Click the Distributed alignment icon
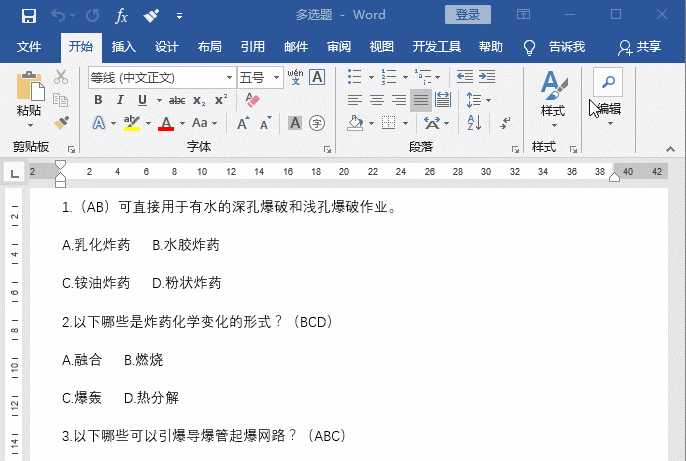686x461 pixels. (443, 100)
